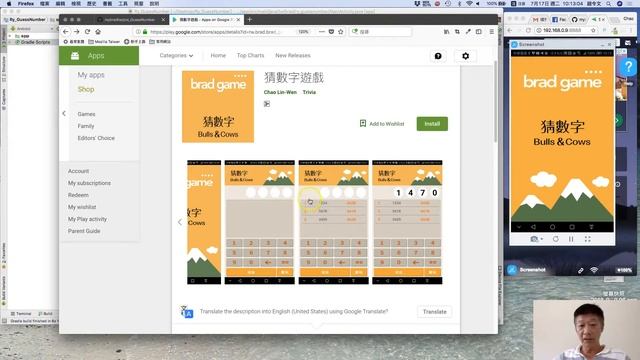Image resolution: width=640 pixels, height=360 pixels.
Task: Open Top Charts in Play Store
Action: point(250,56)
